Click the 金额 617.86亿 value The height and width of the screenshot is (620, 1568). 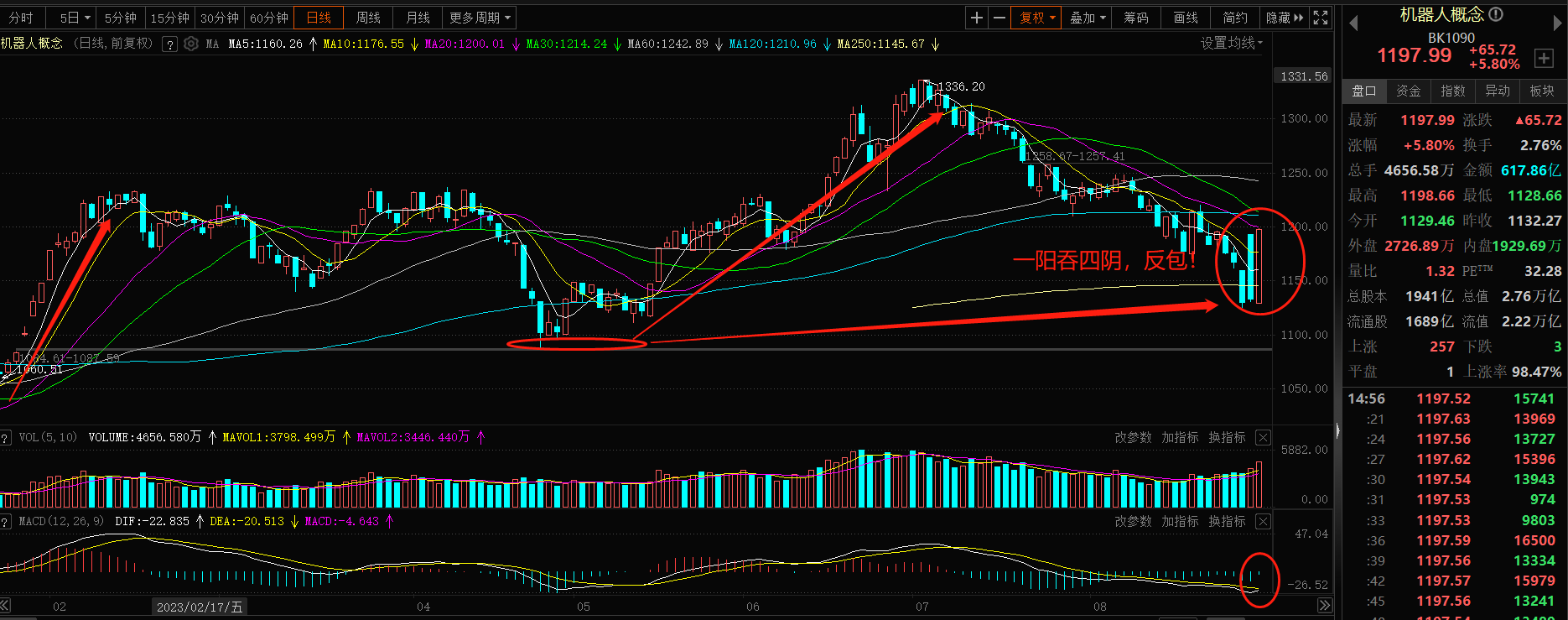[x=1531, y=170]
